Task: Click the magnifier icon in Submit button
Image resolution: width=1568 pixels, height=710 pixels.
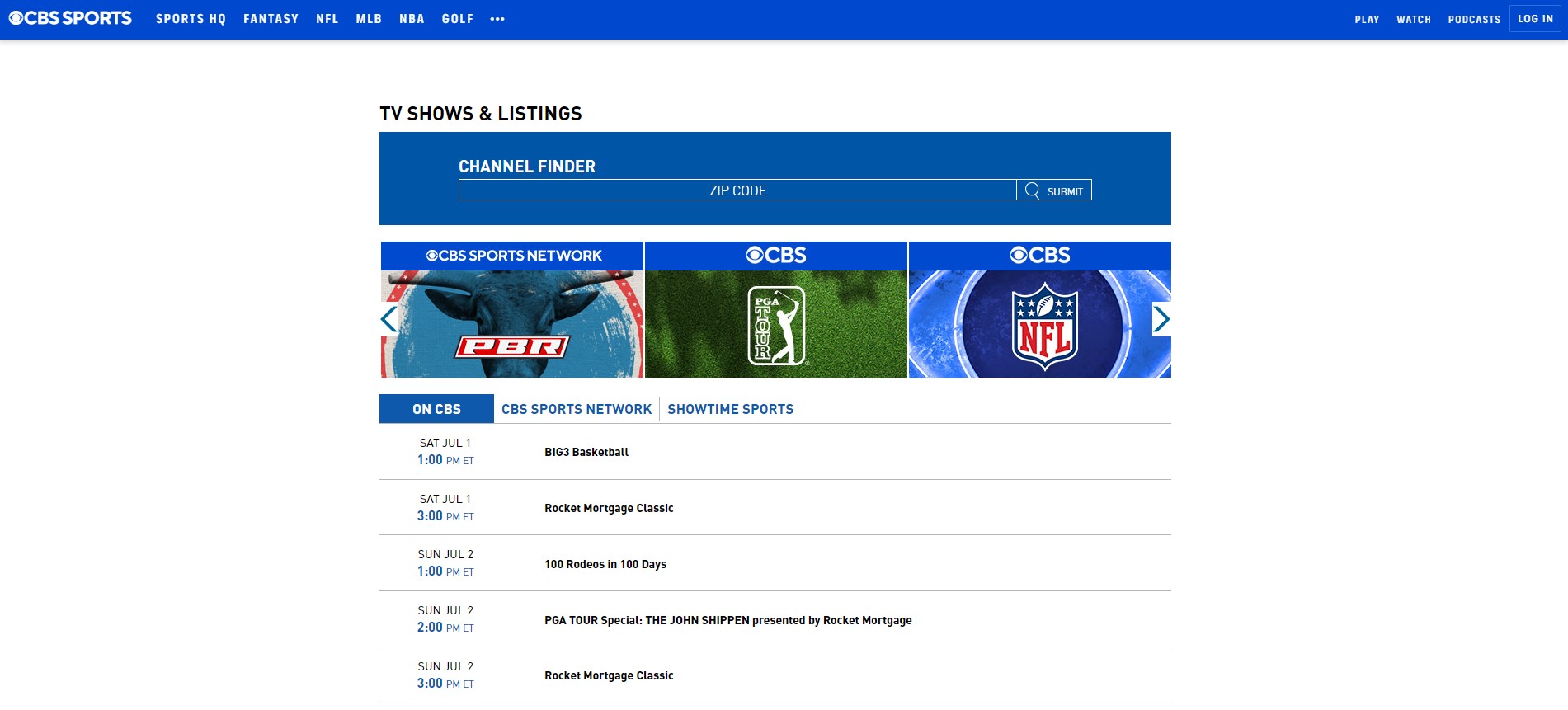Action: 1032,190
